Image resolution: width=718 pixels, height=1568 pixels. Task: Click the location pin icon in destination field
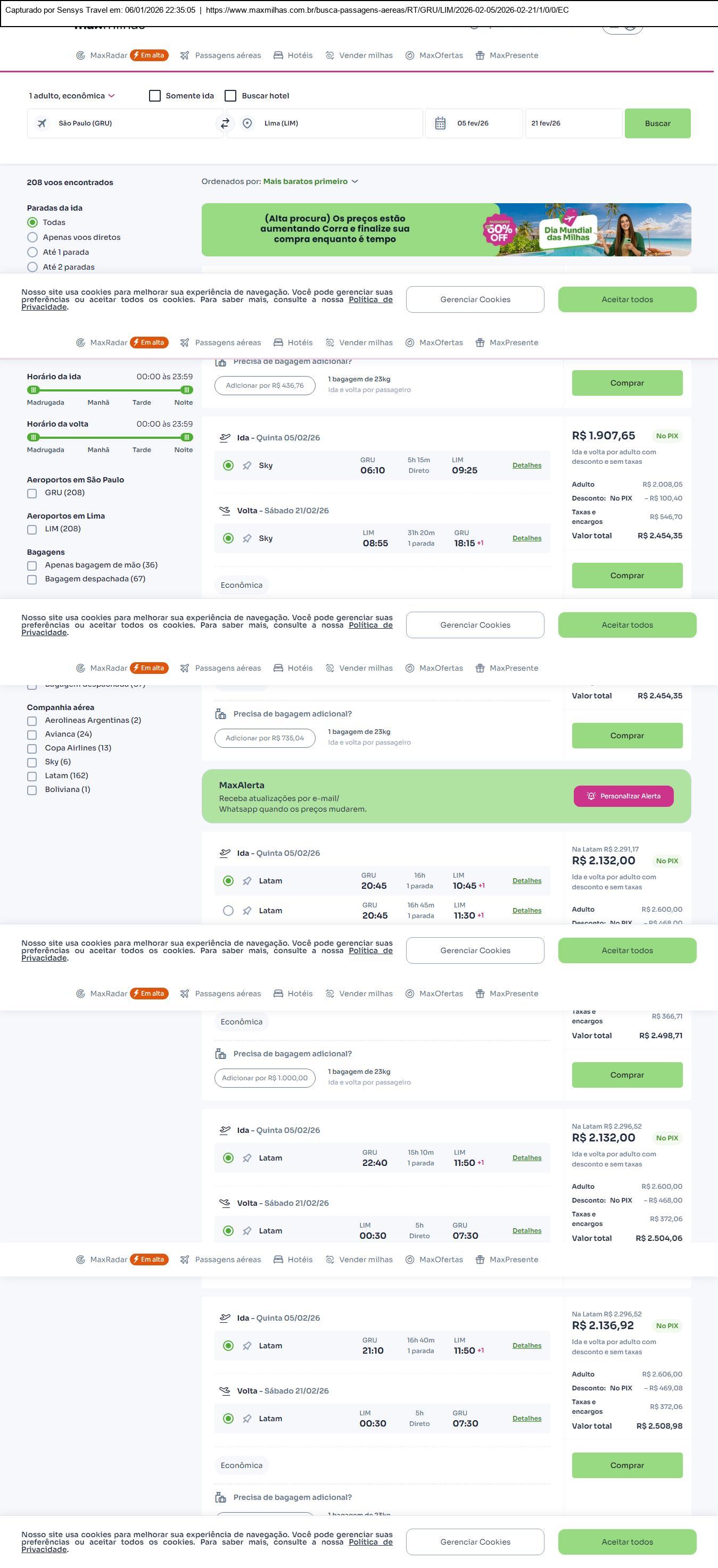point(247,123)
